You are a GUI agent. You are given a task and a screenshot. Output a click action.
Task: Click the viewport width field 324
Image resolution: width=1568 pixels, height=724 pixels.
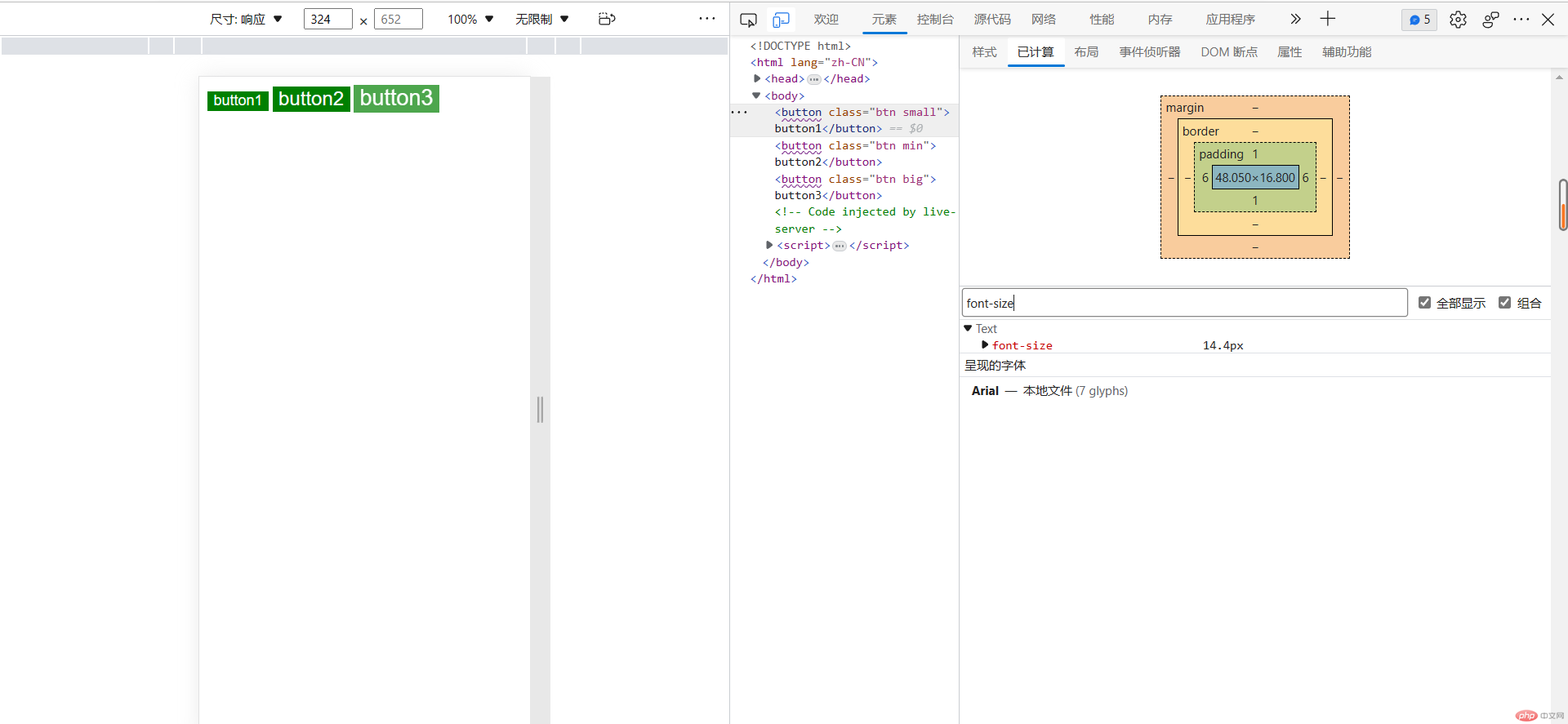327,19
